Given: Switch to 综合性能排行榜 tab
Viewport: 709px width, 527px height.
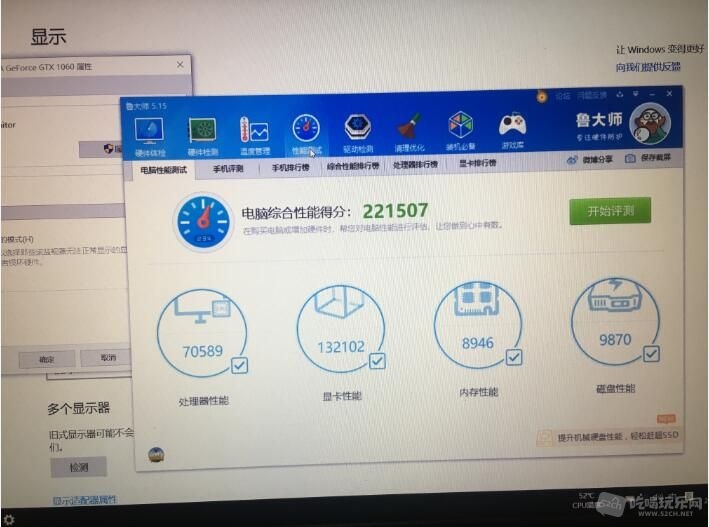Looking at the screenshot, I should [x=353, y=166].
